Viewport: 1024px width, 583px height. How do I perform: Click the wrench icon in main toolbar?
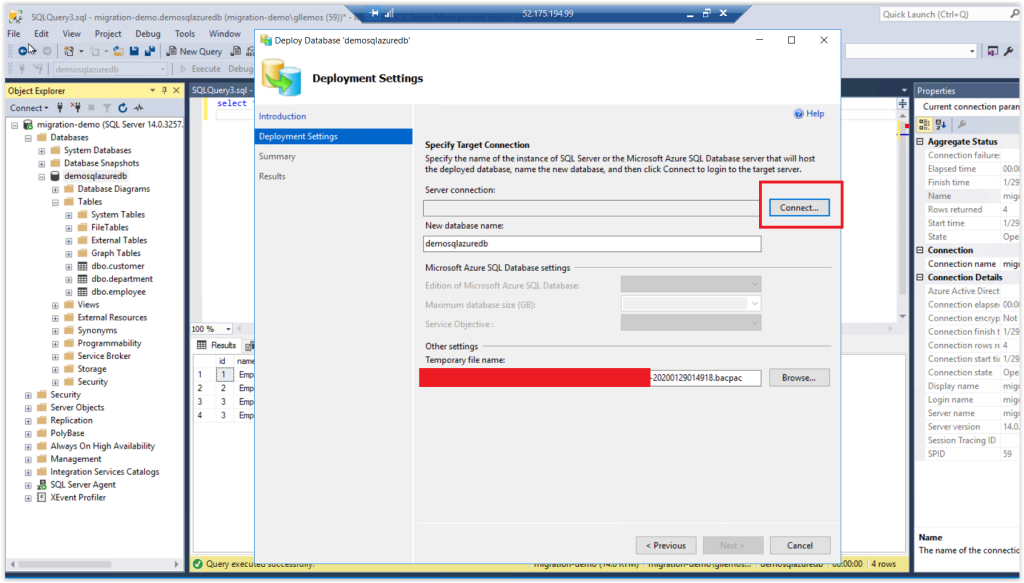pos(1008,51)
